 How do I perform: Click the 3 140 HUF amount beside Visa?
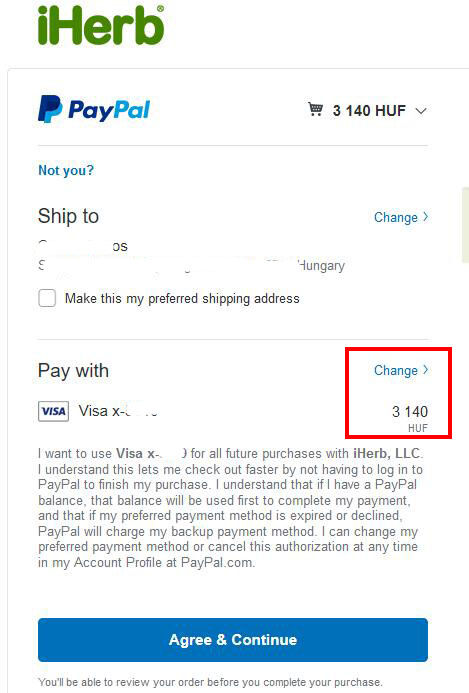410,418
